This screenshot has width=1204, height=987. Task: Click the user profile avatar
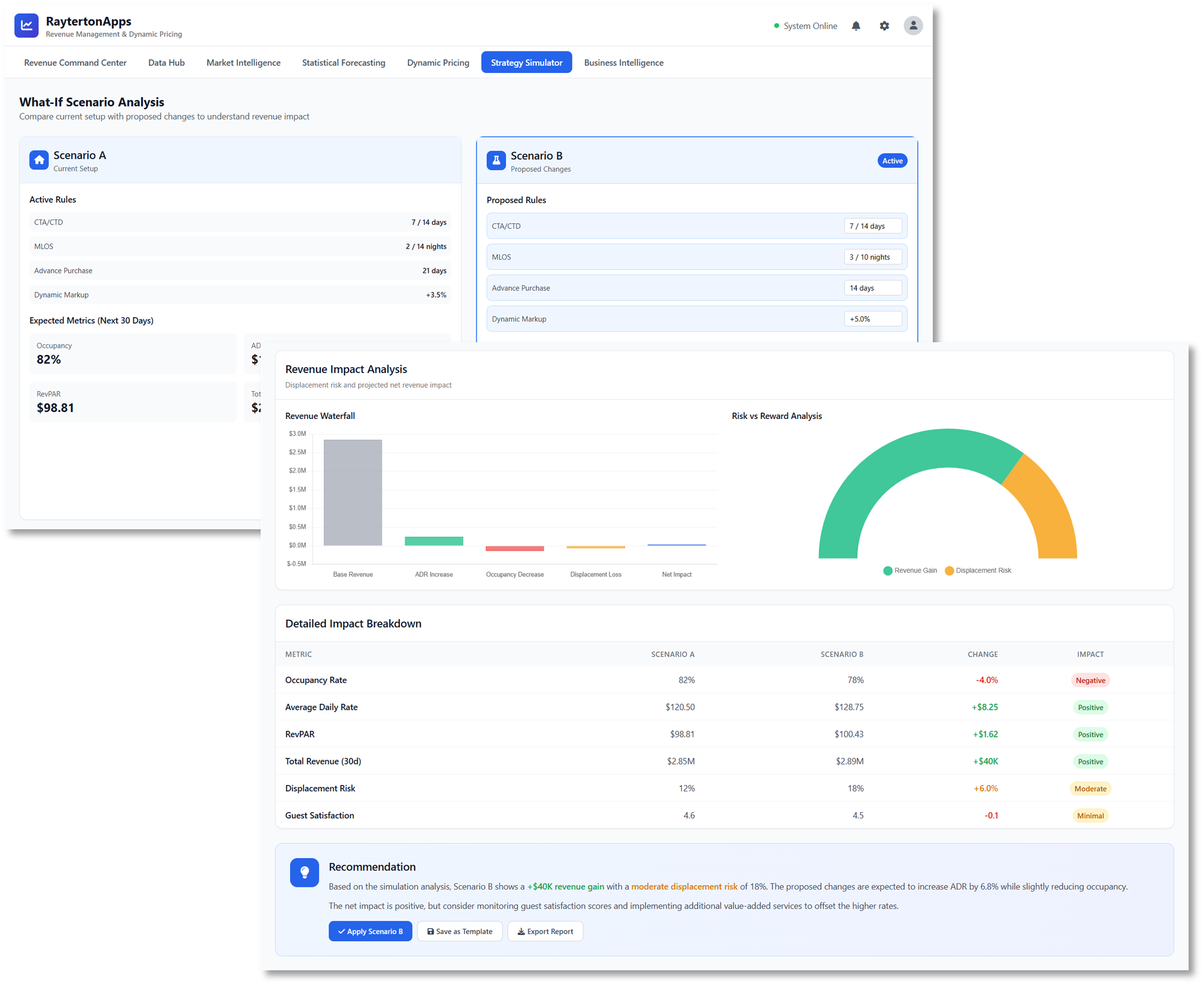click(913, 25)
